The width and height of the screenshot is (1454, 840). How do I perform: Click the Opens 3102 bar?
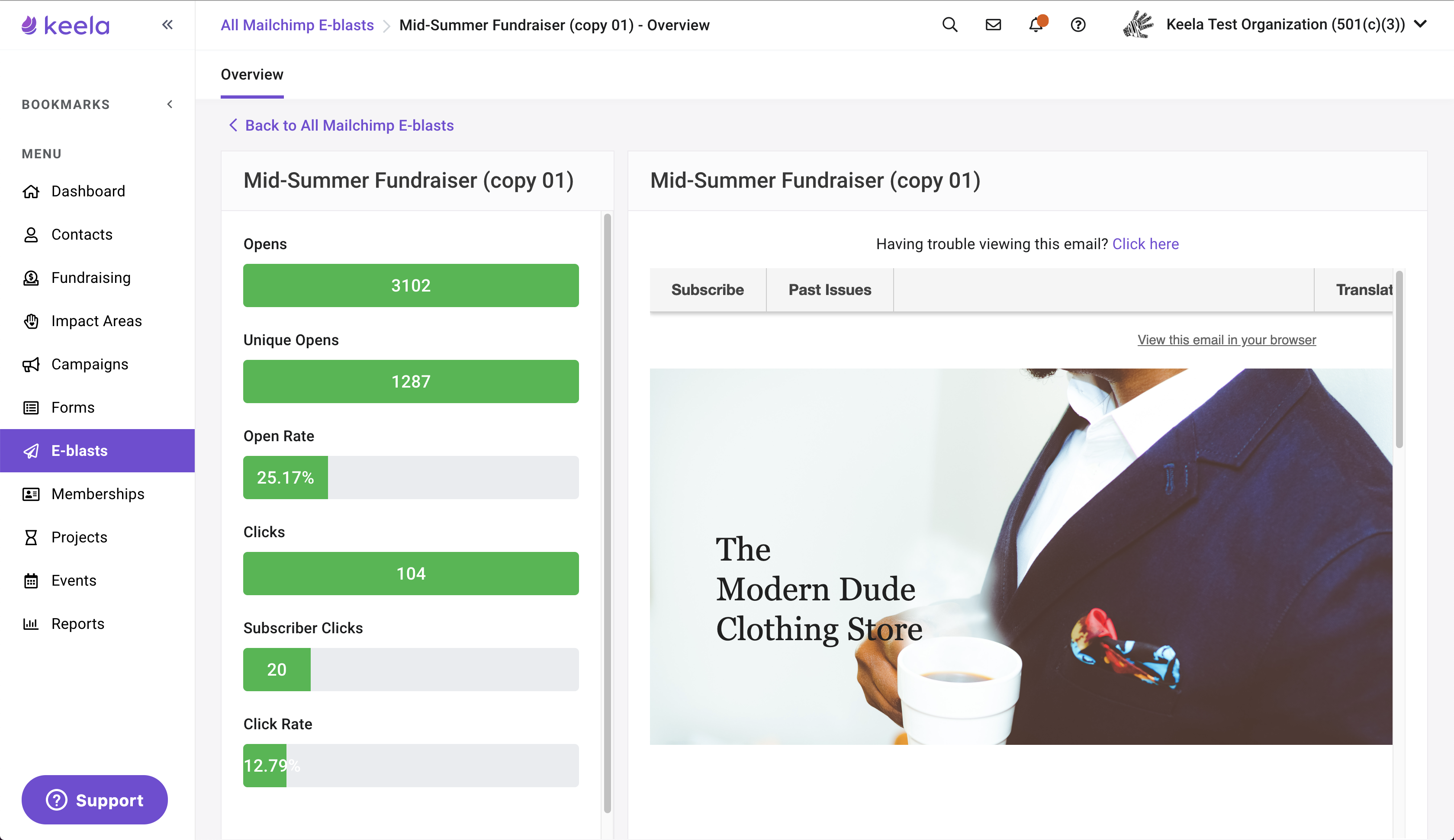(x=411, y=285)
